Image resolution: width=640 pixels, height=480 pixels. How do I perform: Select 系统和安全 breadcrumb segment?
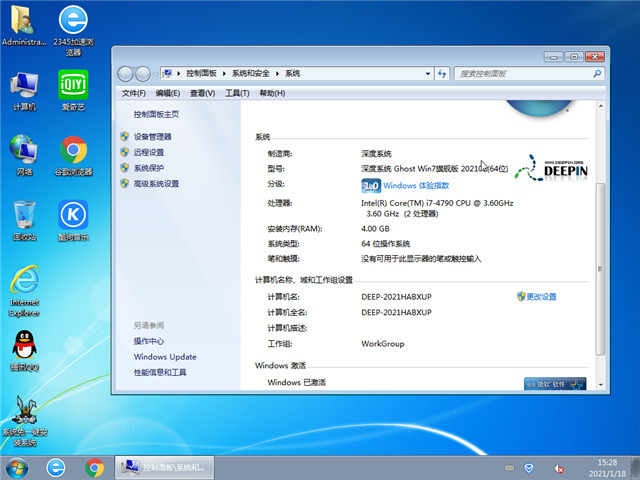(251, 73)
